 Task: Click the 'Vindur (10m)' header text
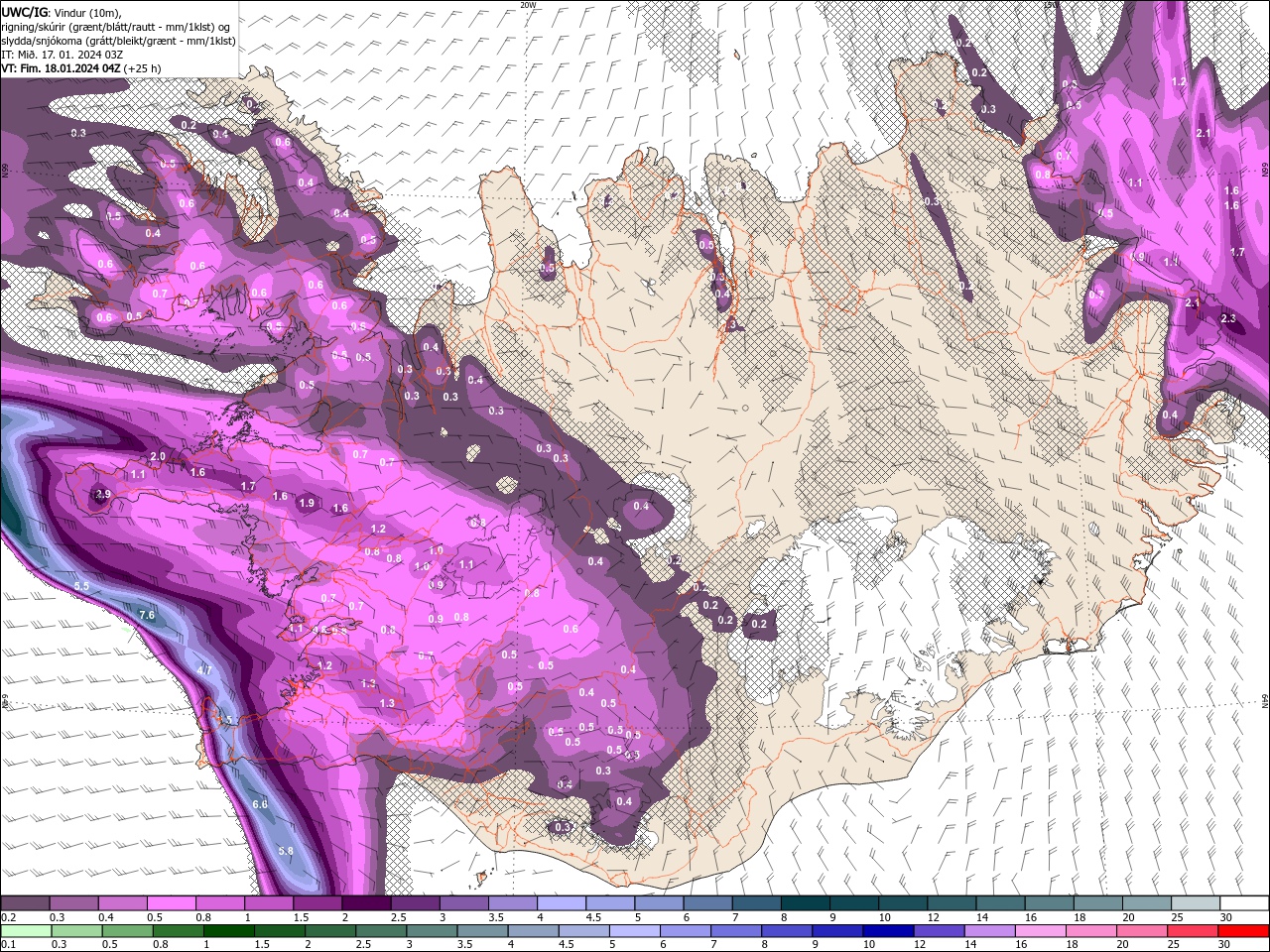[x=86, y=12]
